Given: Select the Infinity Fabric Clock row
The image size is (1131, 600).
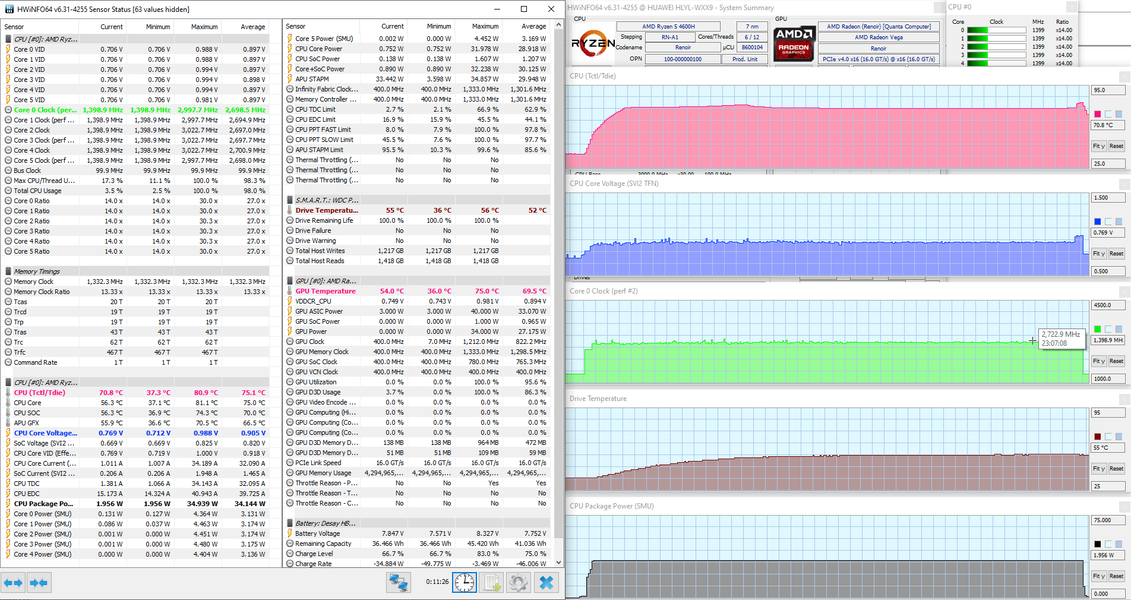Looking at the screenshot, I should 418,89.
